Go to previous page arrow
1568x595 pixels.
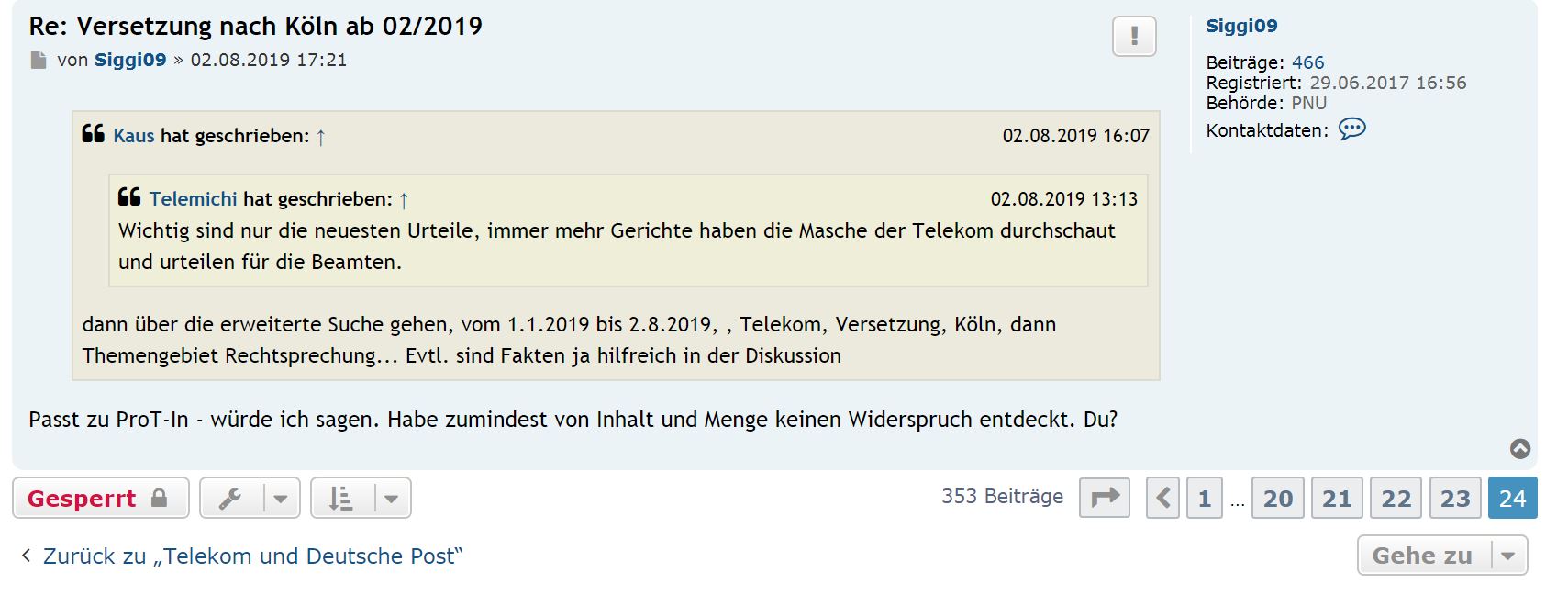[1162, 498]
